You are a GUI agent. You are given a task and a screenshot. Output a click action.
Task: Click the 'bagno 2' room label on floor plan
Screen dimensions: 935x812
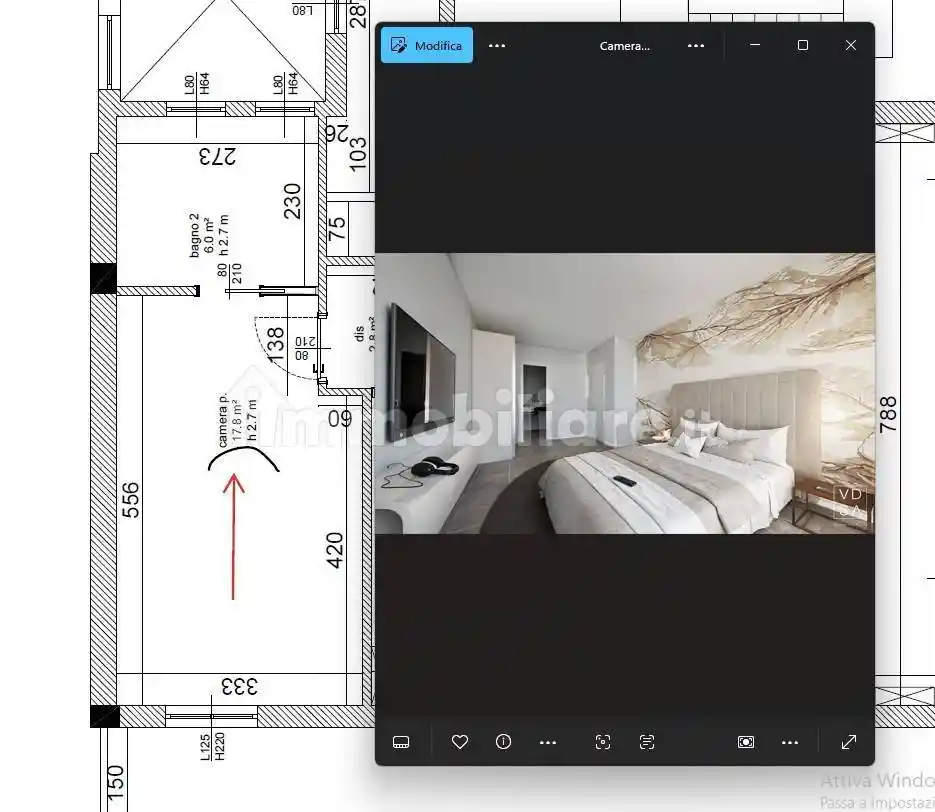click(196, 235)
